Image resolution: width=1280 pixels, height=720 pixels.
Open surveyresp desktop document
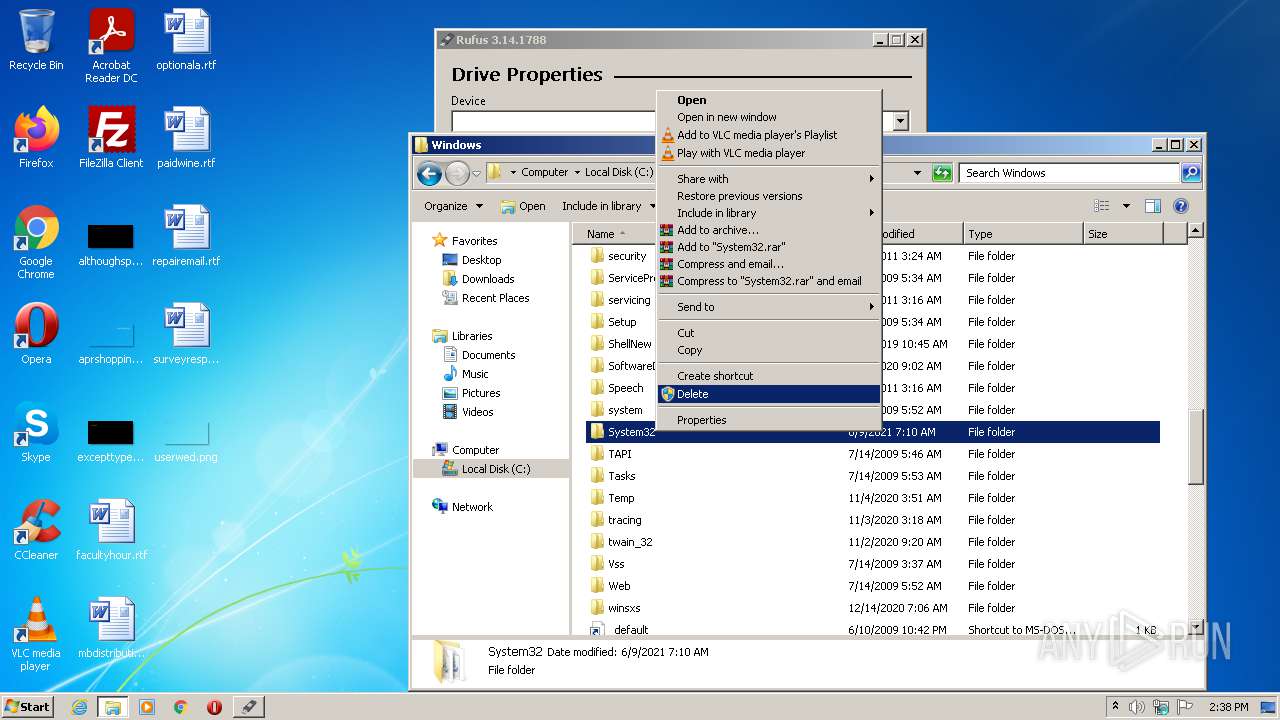click(186, 334)
